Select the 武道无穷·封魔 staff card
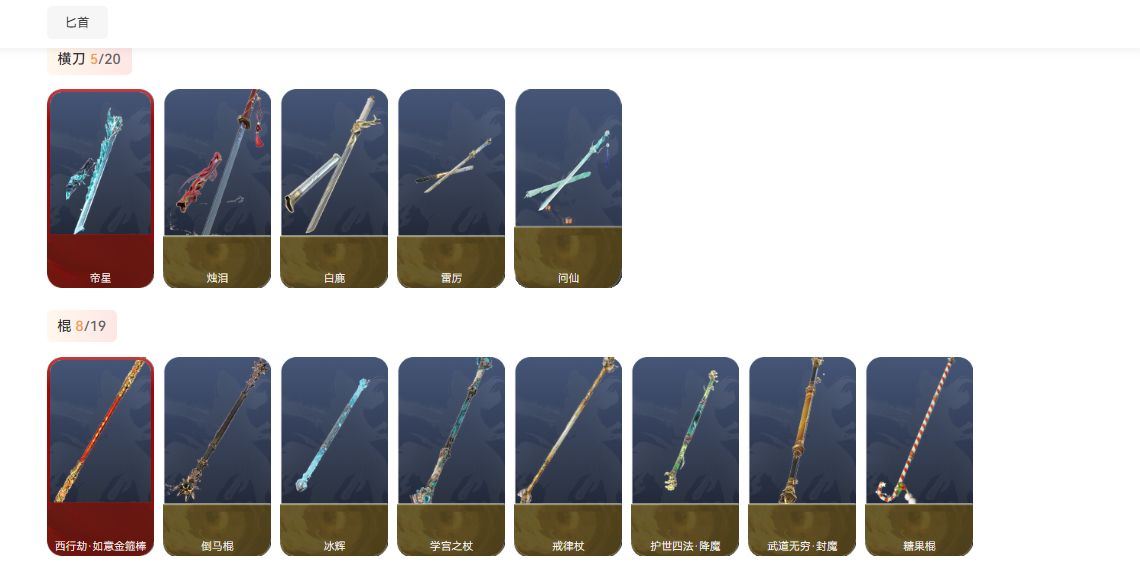Screen dimensions: 1140x570 (803, 456)
